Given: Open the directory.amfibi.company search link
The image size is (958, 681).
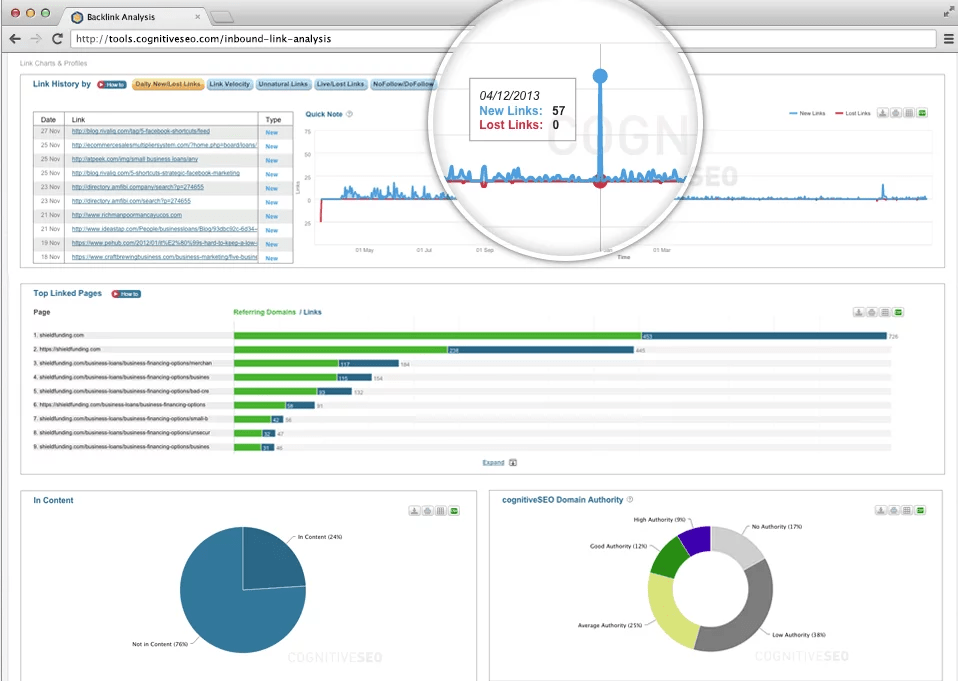Looking at the screenshot, I should tap(137, 187).
